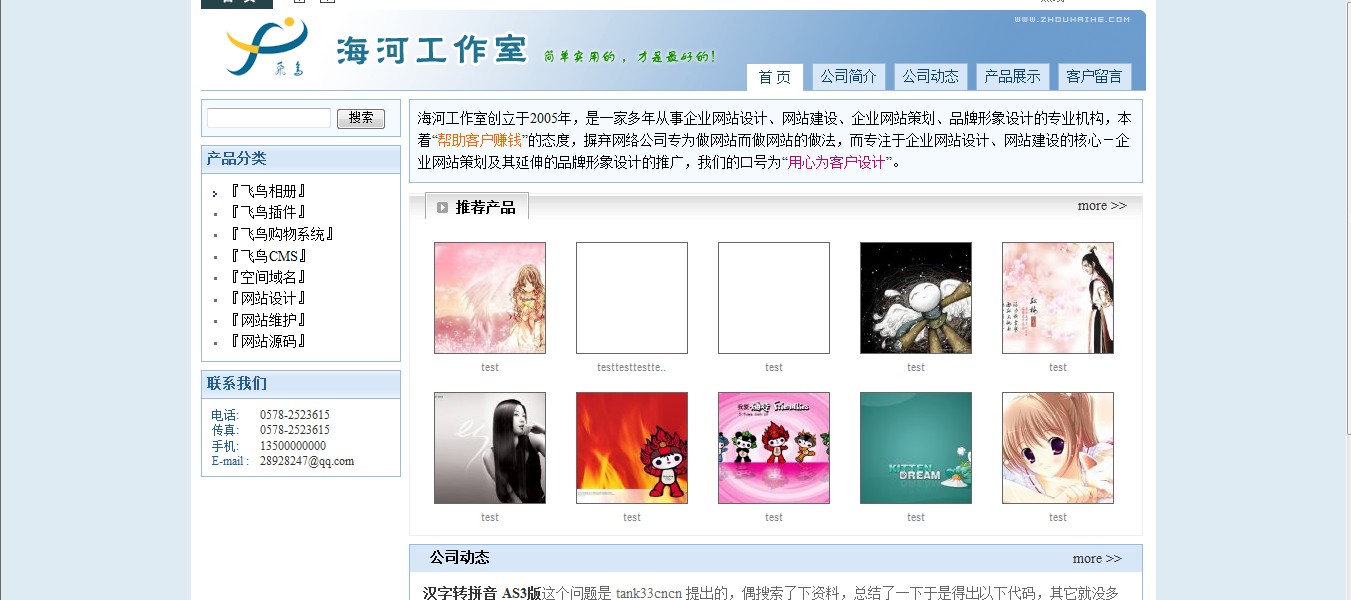Click the email 28928247@qq.com
This screenshot has width=1351, height=600.
click(307, 461)
